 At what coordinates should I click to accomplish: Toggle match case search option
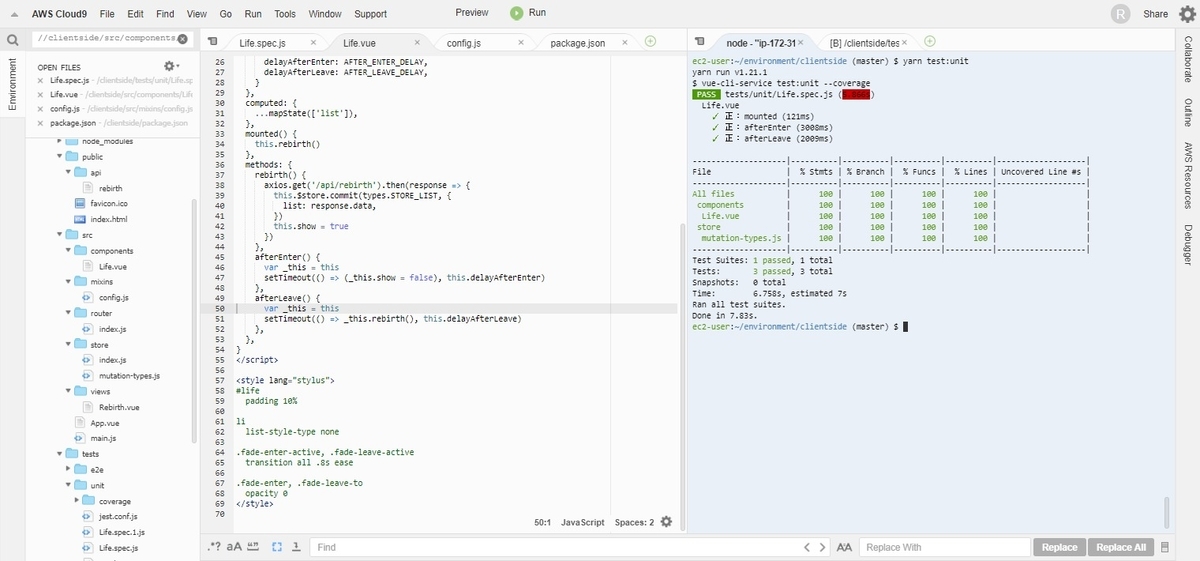pyautogui.click(x=234, y=547)
